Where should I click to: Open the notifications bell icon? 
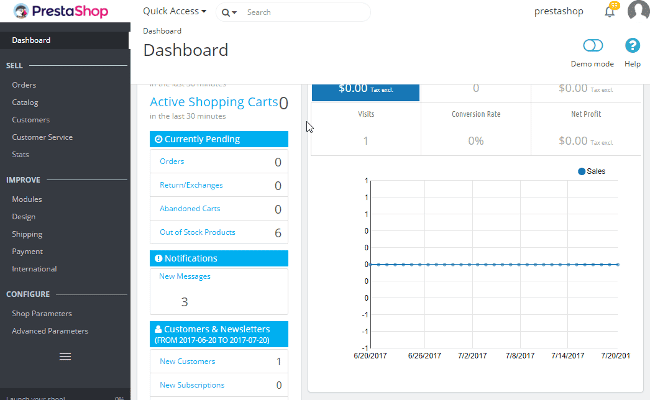609,12
